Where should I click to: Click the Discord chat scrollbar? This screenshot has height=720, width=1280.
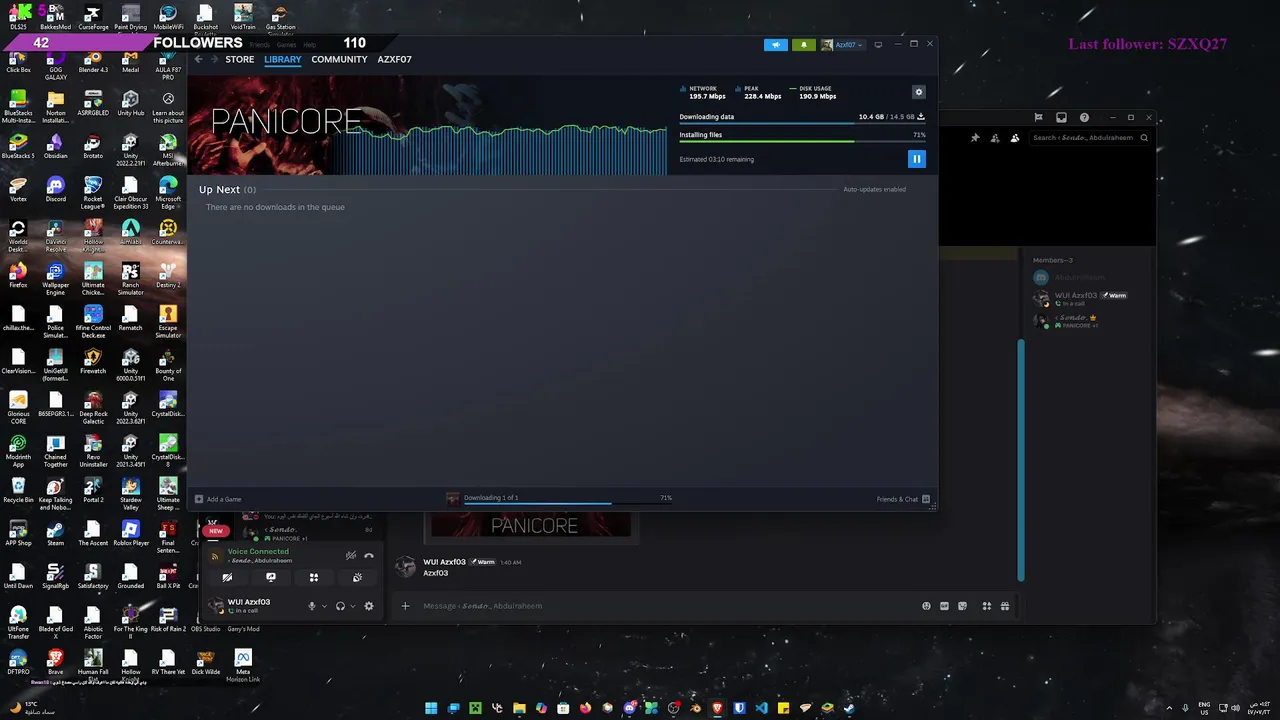click(x=1021, y=460)
